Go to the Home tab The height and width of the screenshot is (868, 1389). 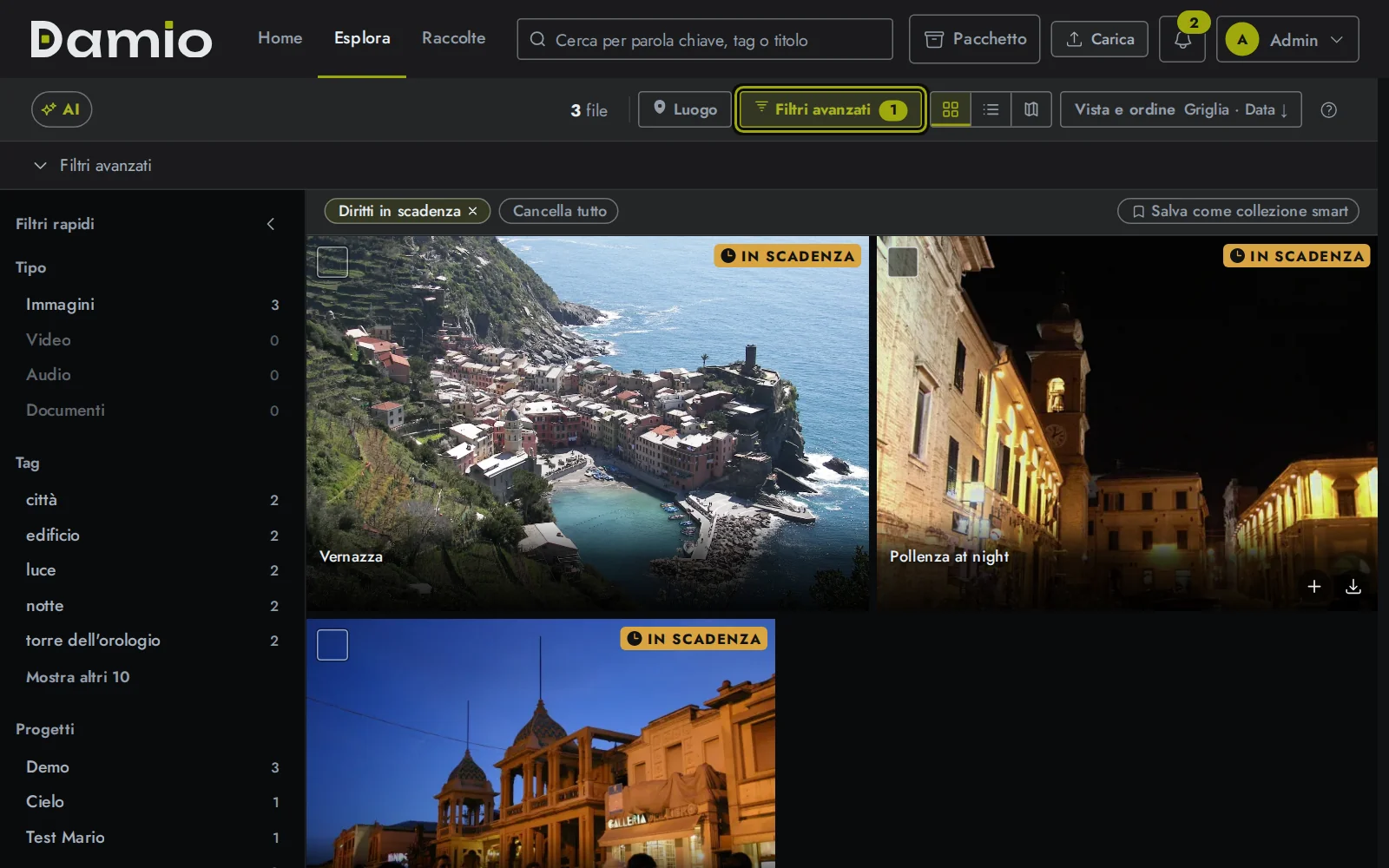point(280,38)
